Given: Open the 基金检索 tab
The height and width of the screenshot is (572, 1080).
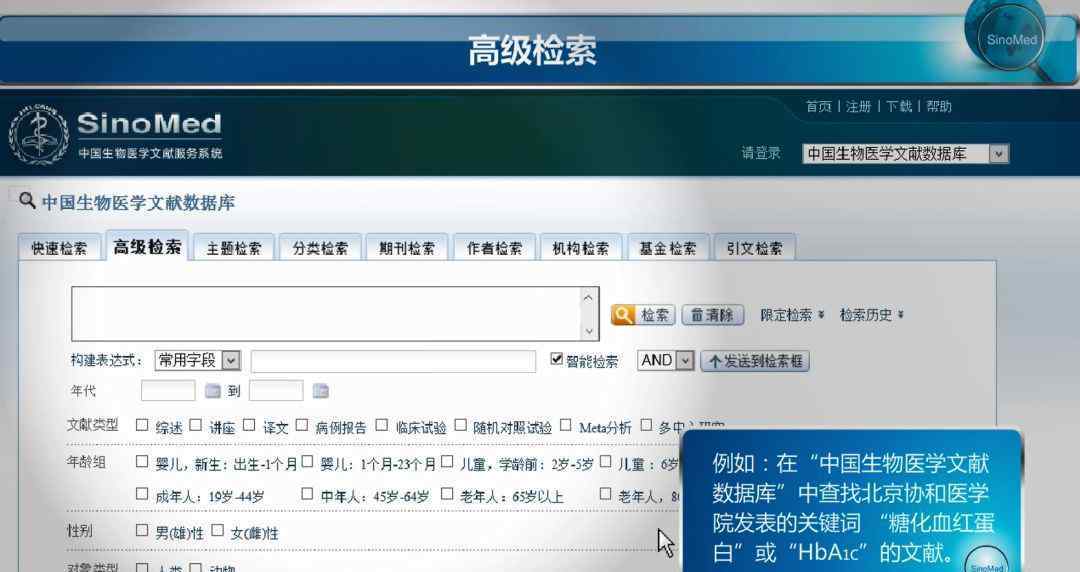Looking at the screenshot, I should (x=667, y=248).
